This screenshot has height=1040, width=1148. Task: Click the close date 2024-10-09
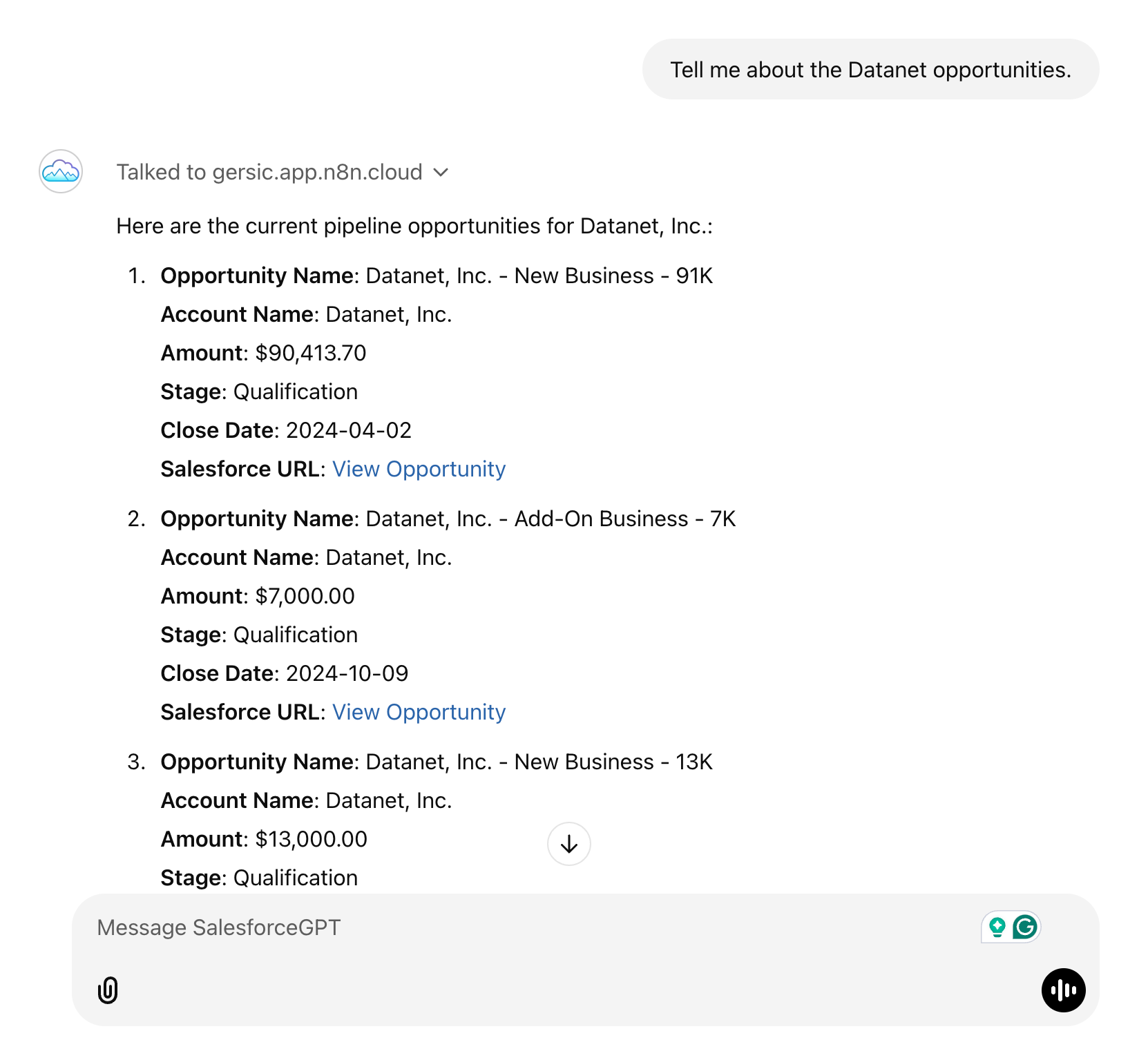point(347,673)
